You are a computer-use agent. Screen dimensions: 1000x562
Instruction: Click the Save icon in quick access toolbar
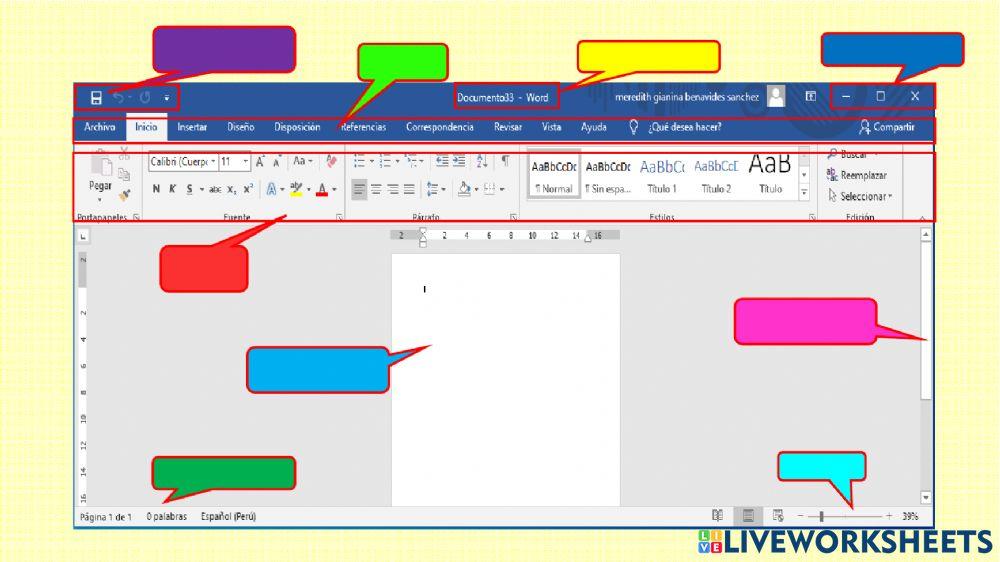[x=96, y=98]
